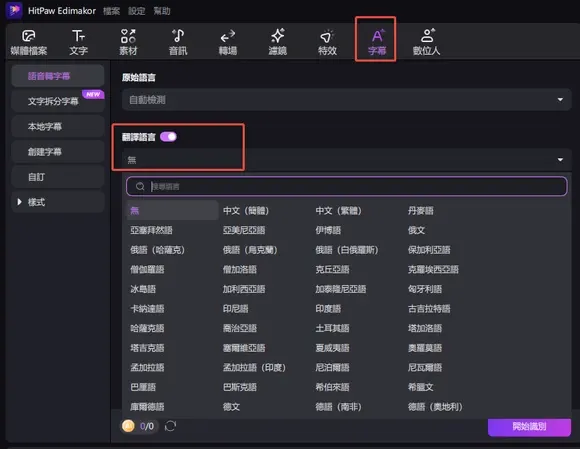Open the 濾鏡 filters panel

pyautogui.click(x=277, y=42)
